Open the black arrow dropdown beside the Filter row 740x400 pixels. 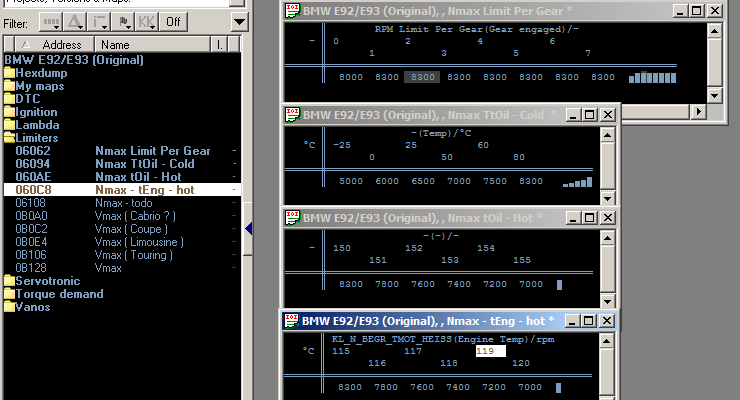pyautogui.click(x=239, y=22)
